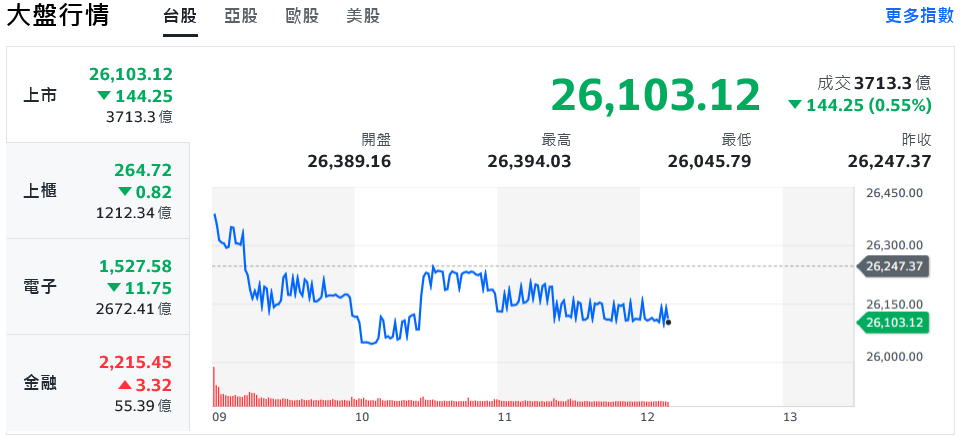Show the 上櫃 index chart
The image size is (961, 436).
[x=40, y=191]
